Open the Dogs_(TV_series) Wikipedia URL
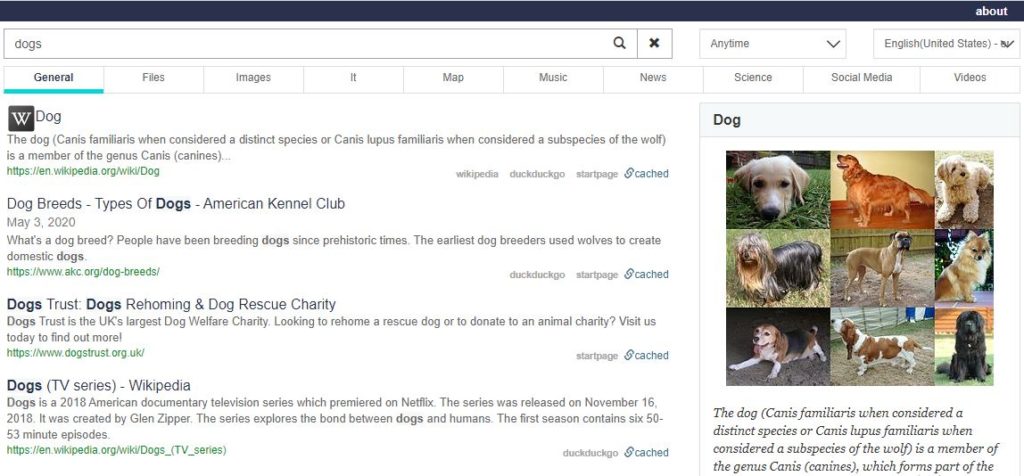Viewport: 1024px width, 476px height. [116, 450]
